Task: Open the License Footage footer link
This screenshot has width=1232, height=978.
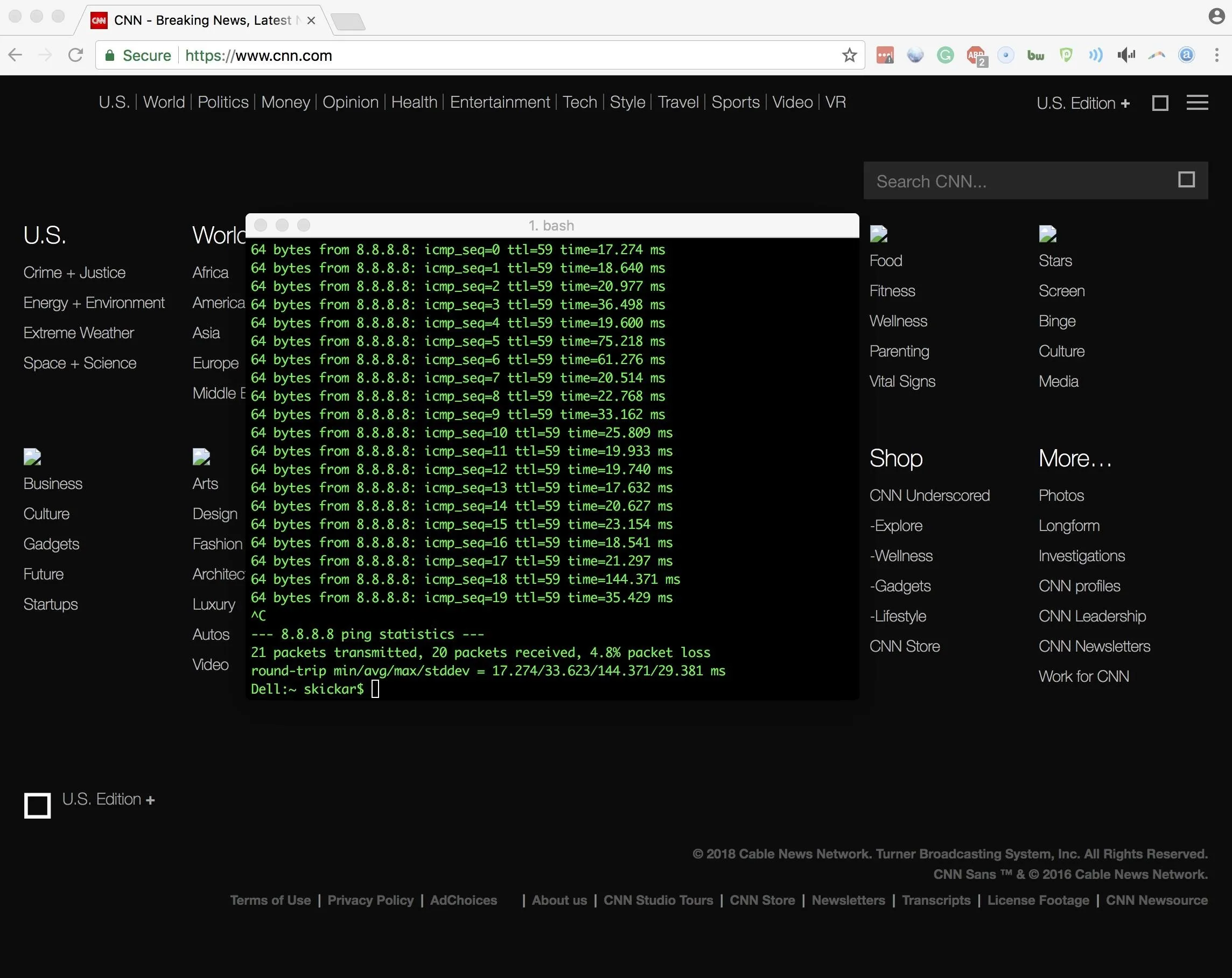Action: pos(1038,900)
